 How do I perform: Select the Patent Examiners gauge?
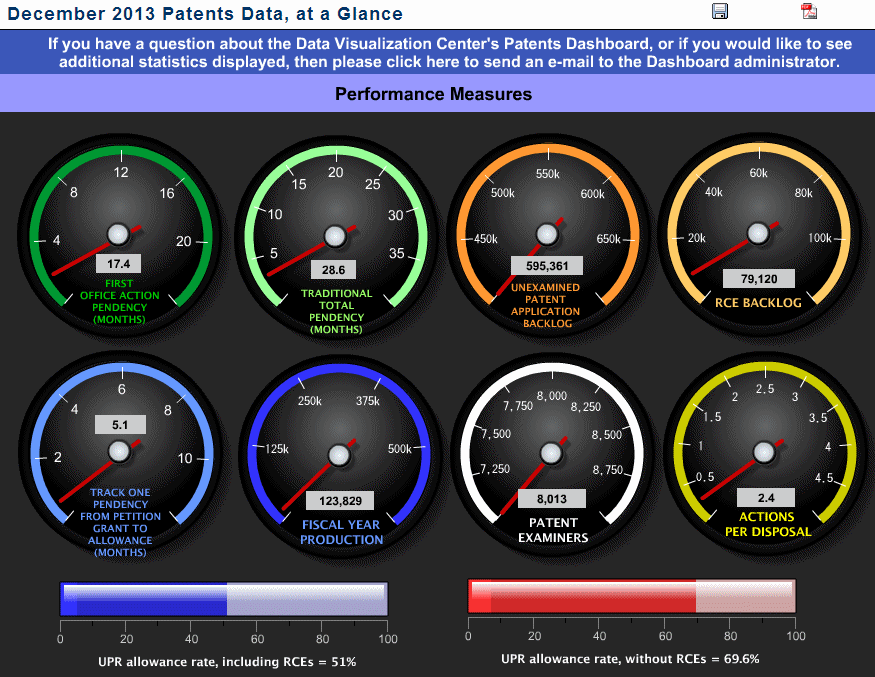coord(552,452)
